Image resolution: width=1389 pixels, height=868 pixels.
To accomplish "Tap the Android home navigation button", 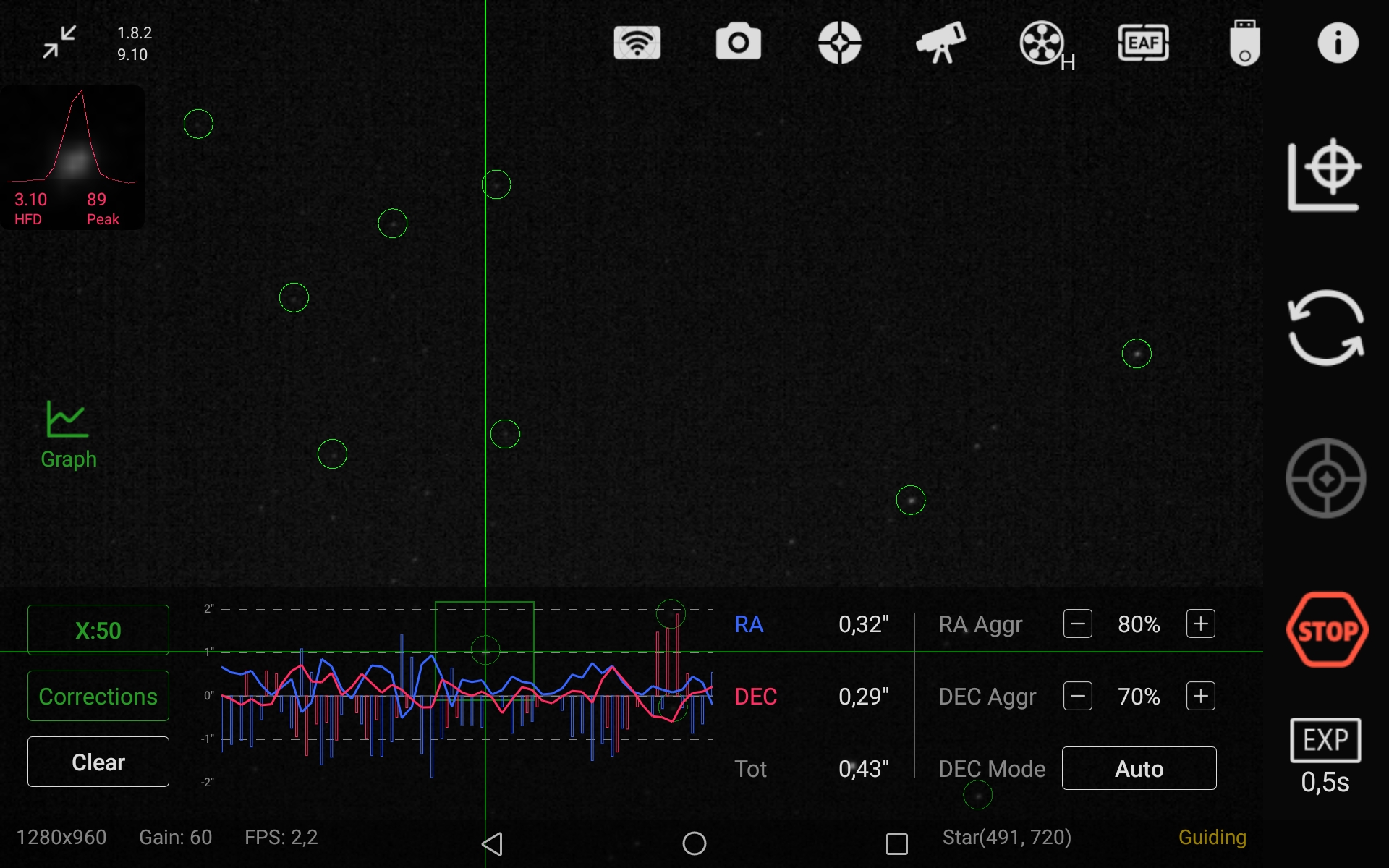I will (694, 843).
